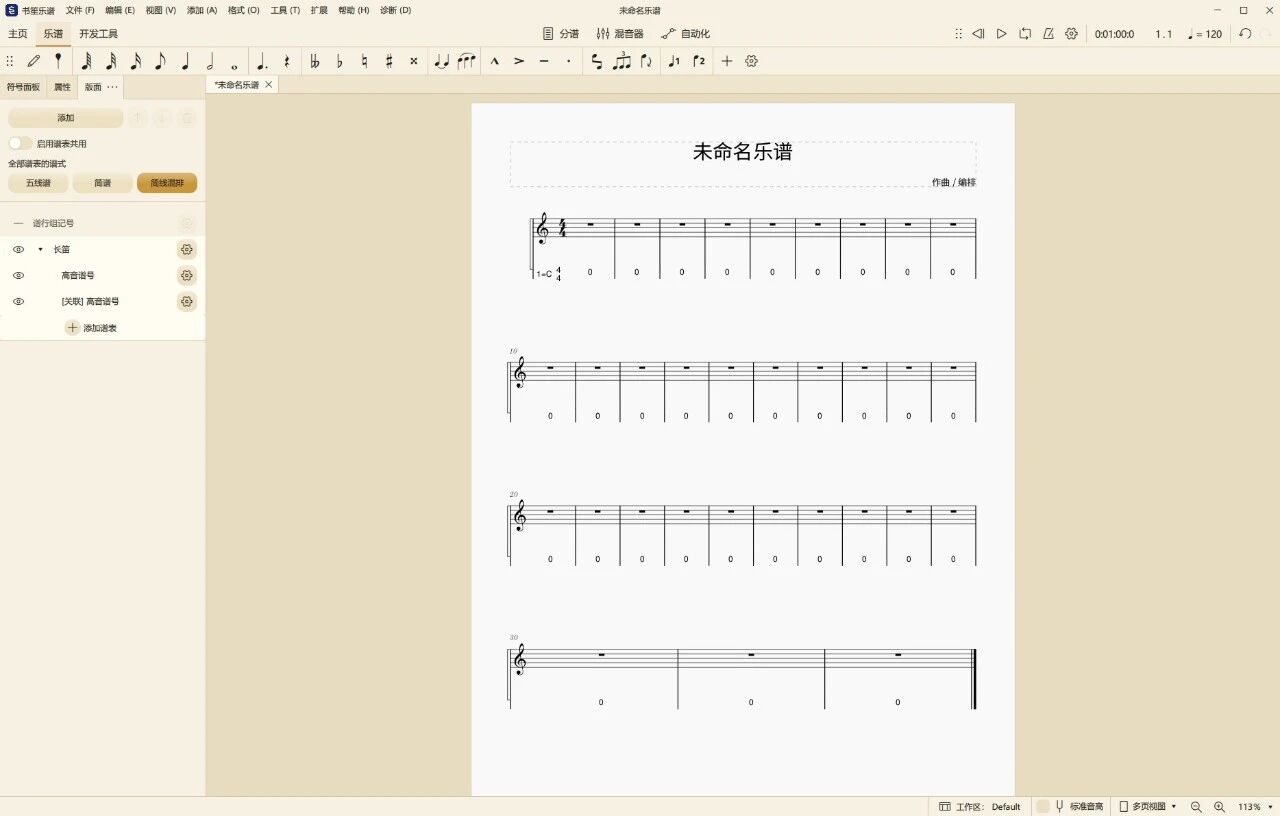Click the 添加 button in the panel
This screenshot has width=1280, height=816.
point(66,118)
